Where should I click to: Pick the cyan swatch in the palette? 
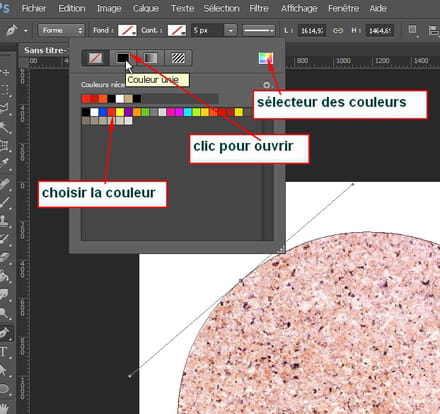[x=188, y=112]
